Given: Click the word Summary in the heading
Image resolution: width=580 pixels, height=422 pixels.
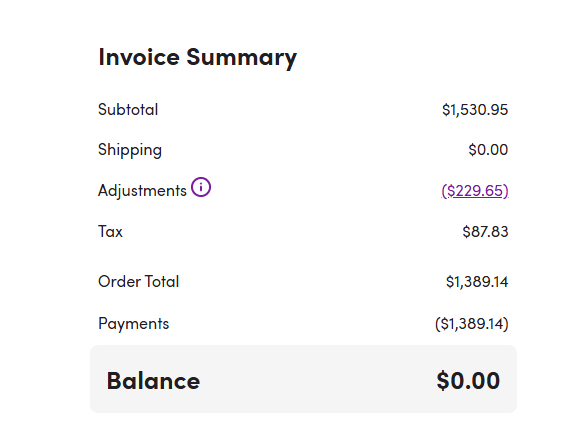Looking at the screenshot, I should click(242, 58).
